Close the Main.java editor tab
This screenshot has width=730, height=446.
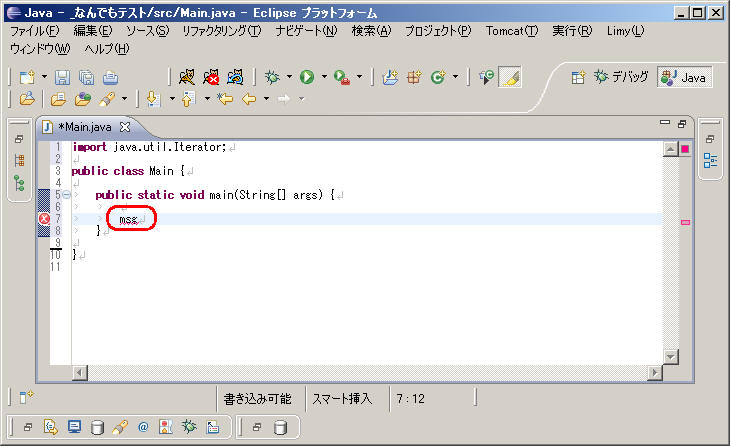point(125,127)
